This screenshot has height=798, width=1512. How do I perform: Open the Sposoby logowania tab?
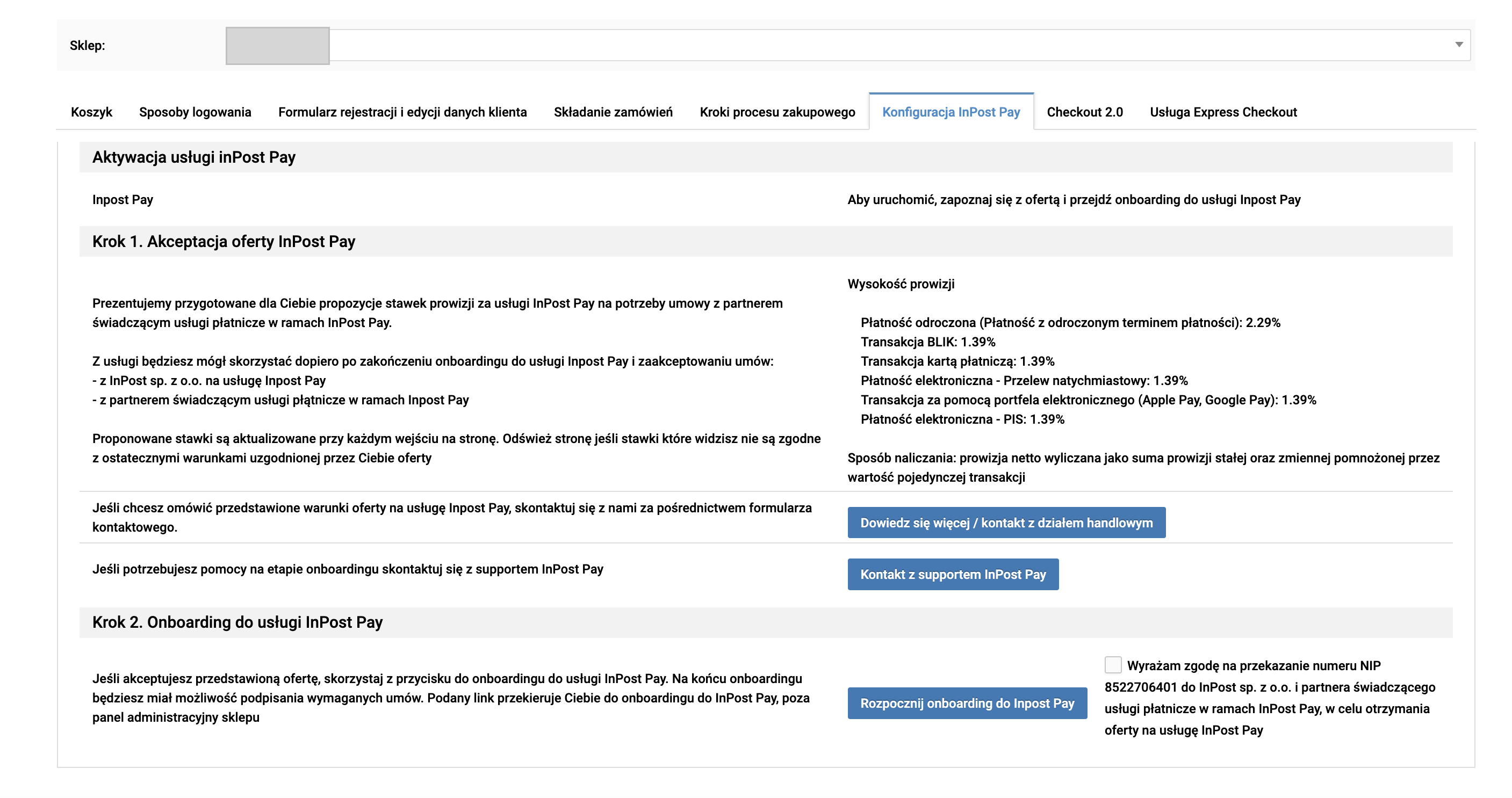pyautogui.click(x=195, y=112)
